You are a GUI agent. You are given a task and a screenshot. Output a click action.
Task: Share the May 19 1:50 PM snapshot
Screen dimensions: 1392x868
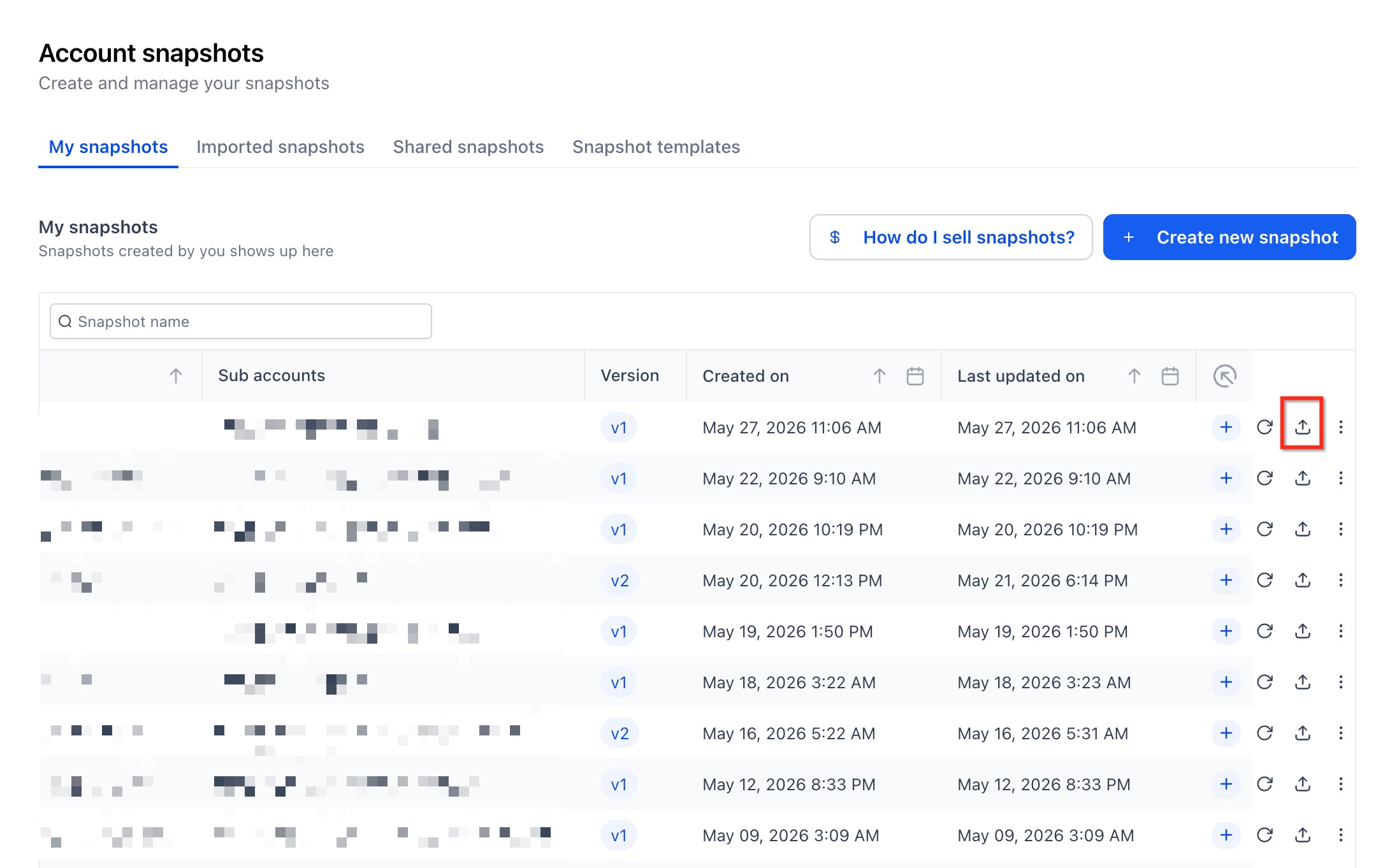[x=1303, y=631]
